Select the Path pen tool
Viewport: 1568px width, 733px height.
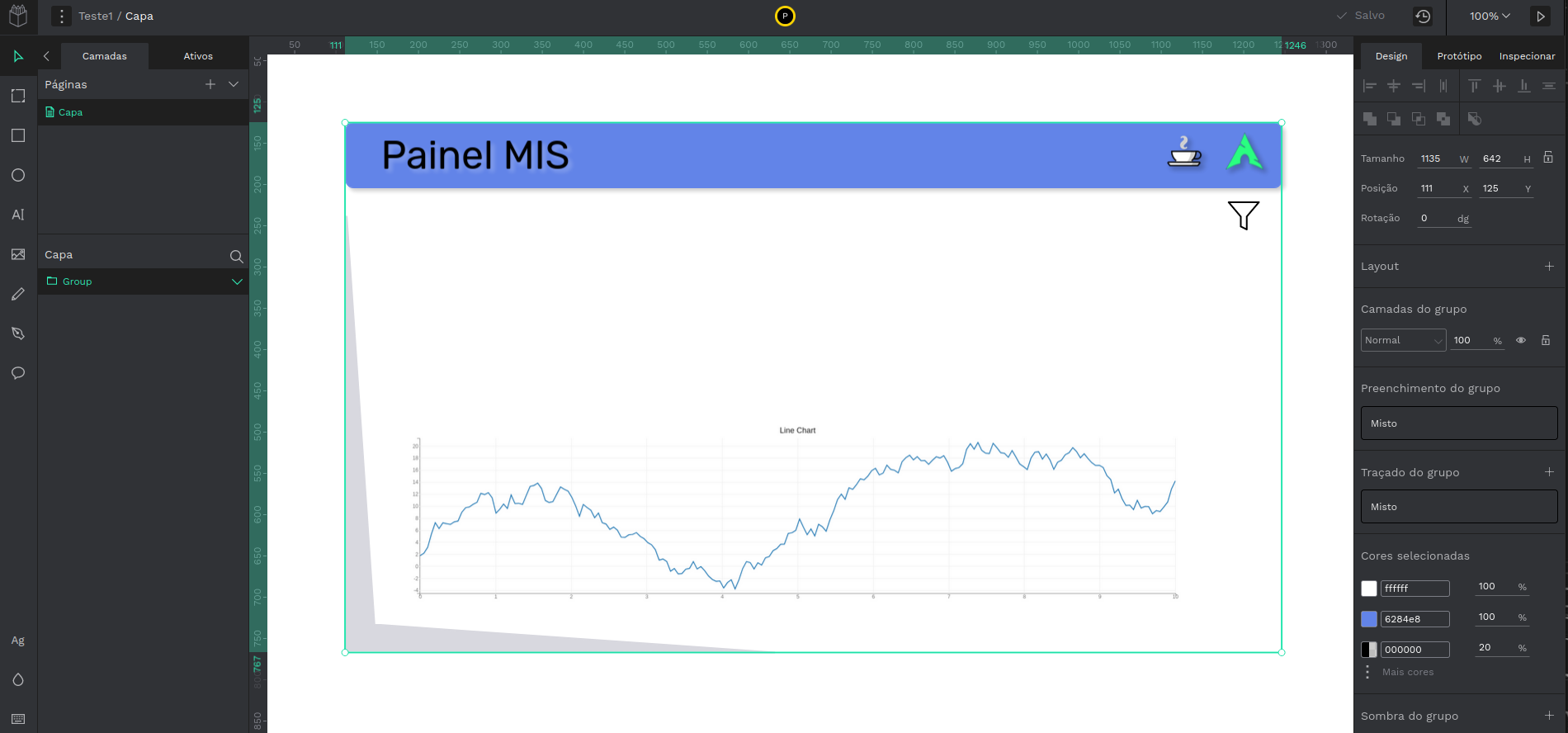pyautogui.click(x=18, y=333)
